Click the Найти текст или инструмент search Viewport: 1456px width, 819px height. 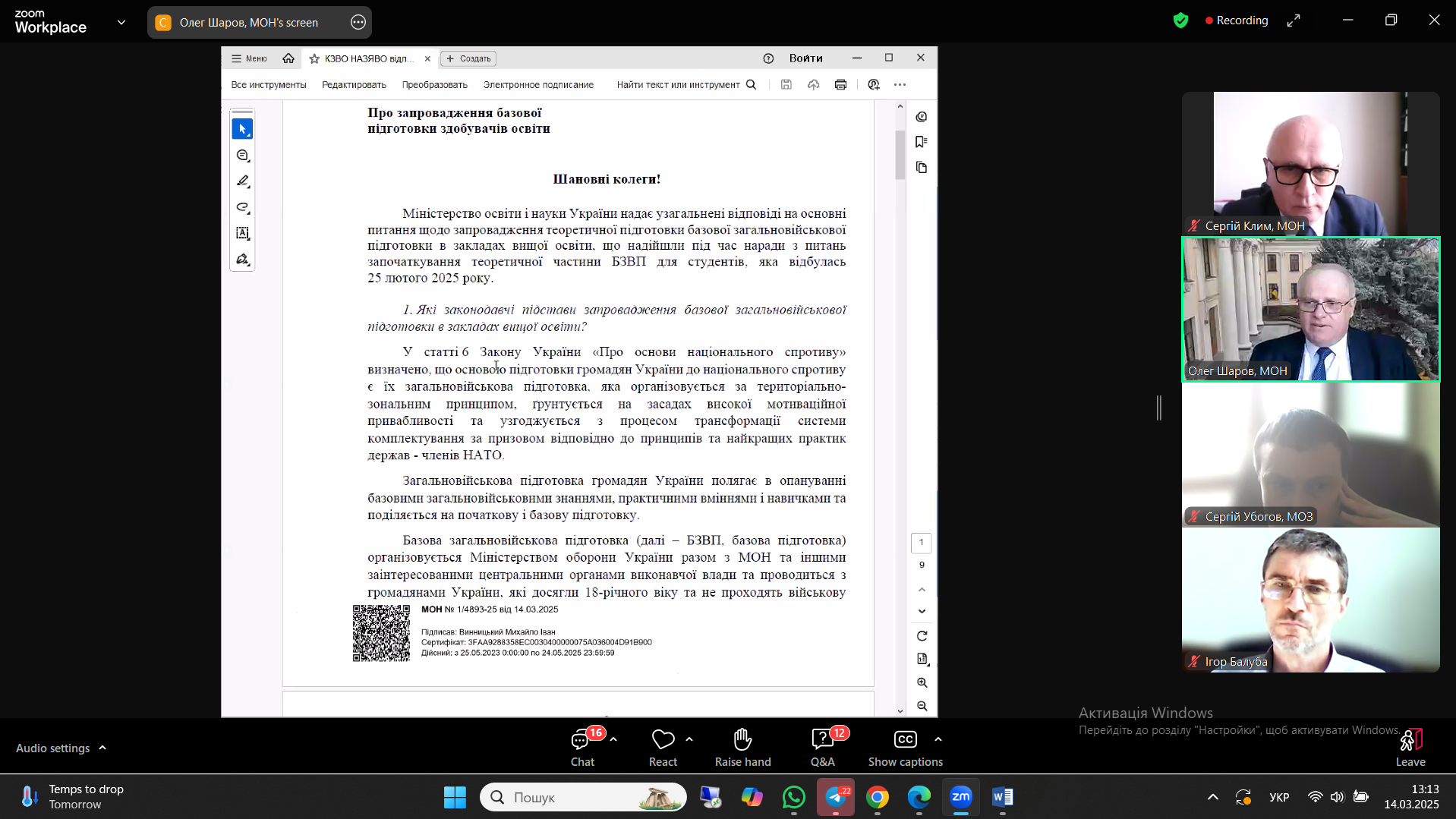point(686,85)
